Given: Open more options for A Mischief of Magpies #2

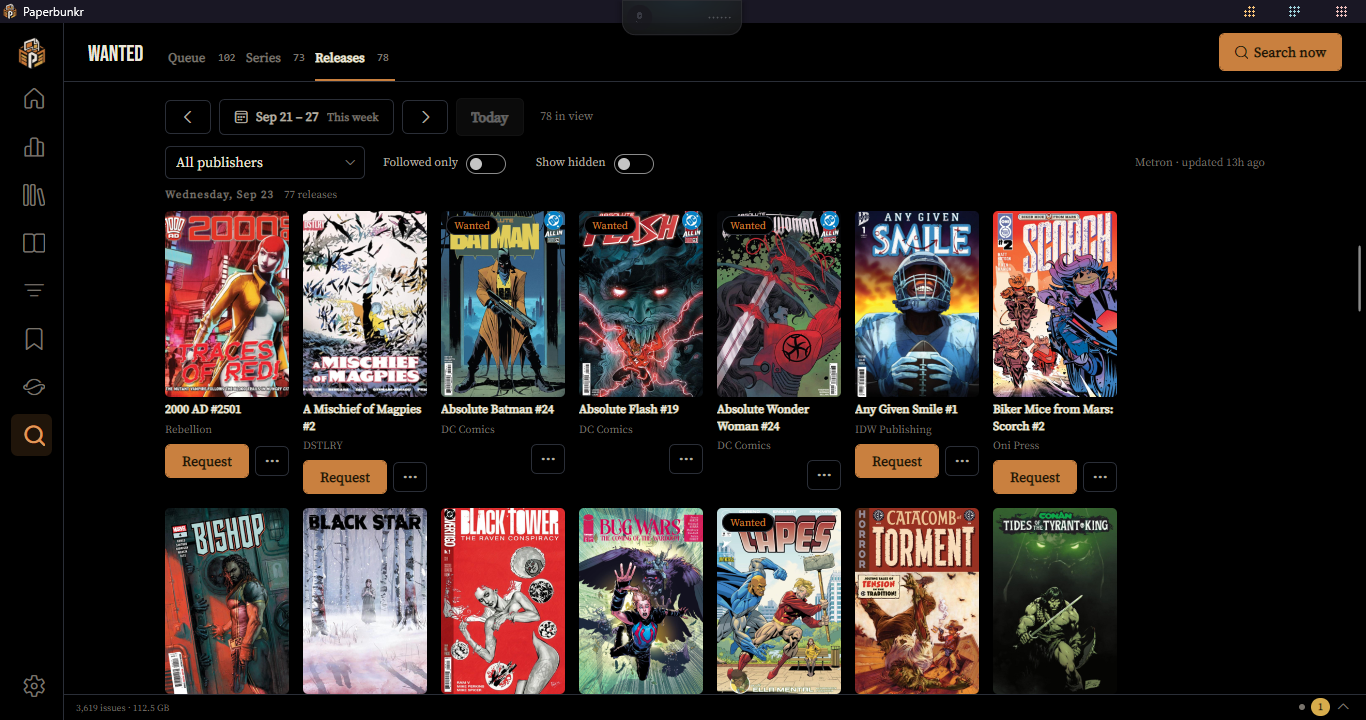Looking at the screenshot, I should click(410, 477).
